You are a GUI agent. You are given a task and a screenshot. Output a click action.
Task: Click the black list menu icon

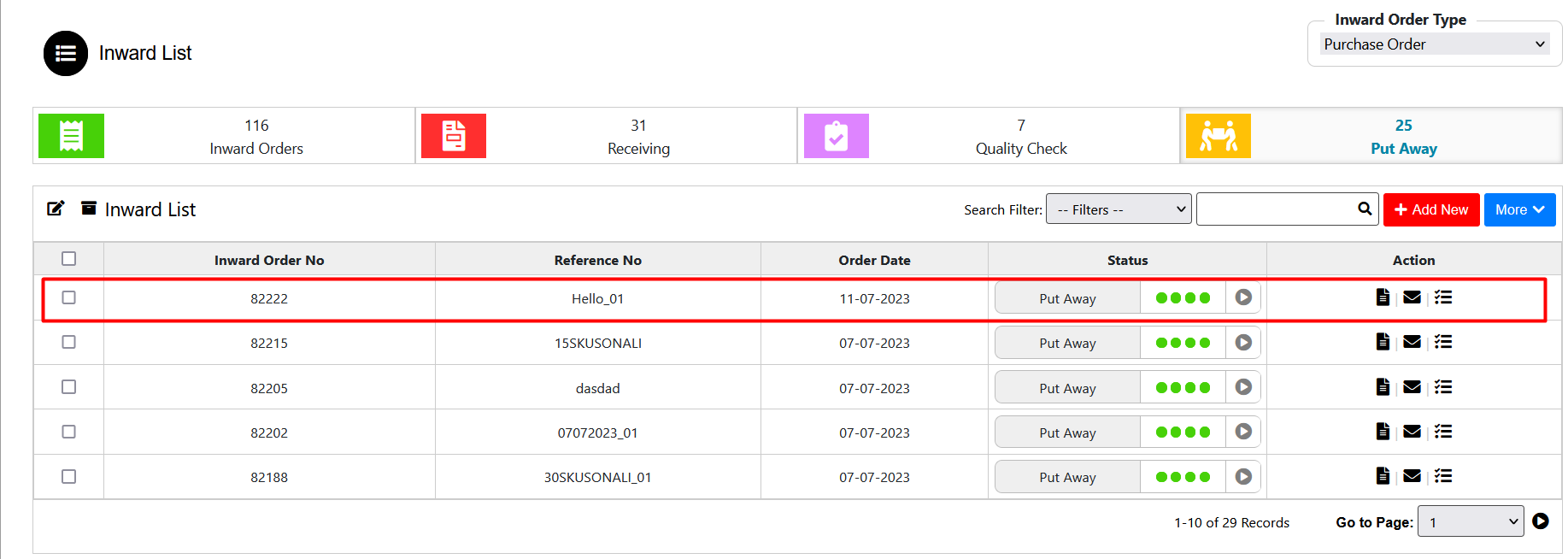66,53
